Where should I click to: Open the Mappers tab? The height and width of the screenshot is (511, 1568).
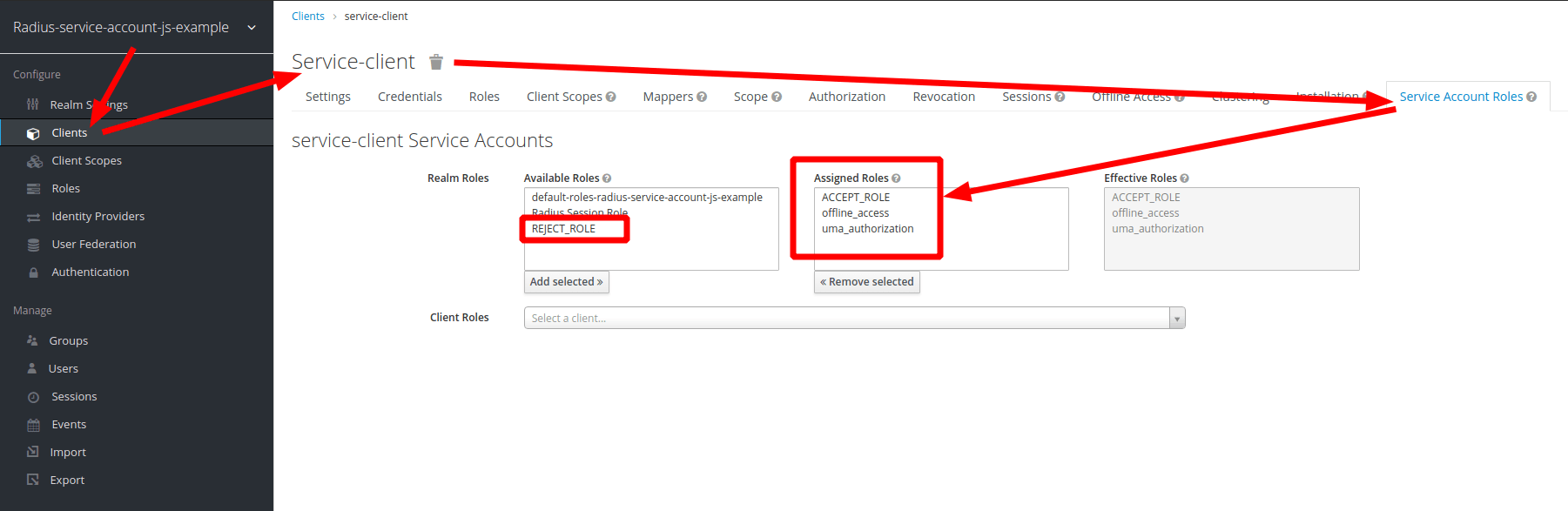pos(668,97)
